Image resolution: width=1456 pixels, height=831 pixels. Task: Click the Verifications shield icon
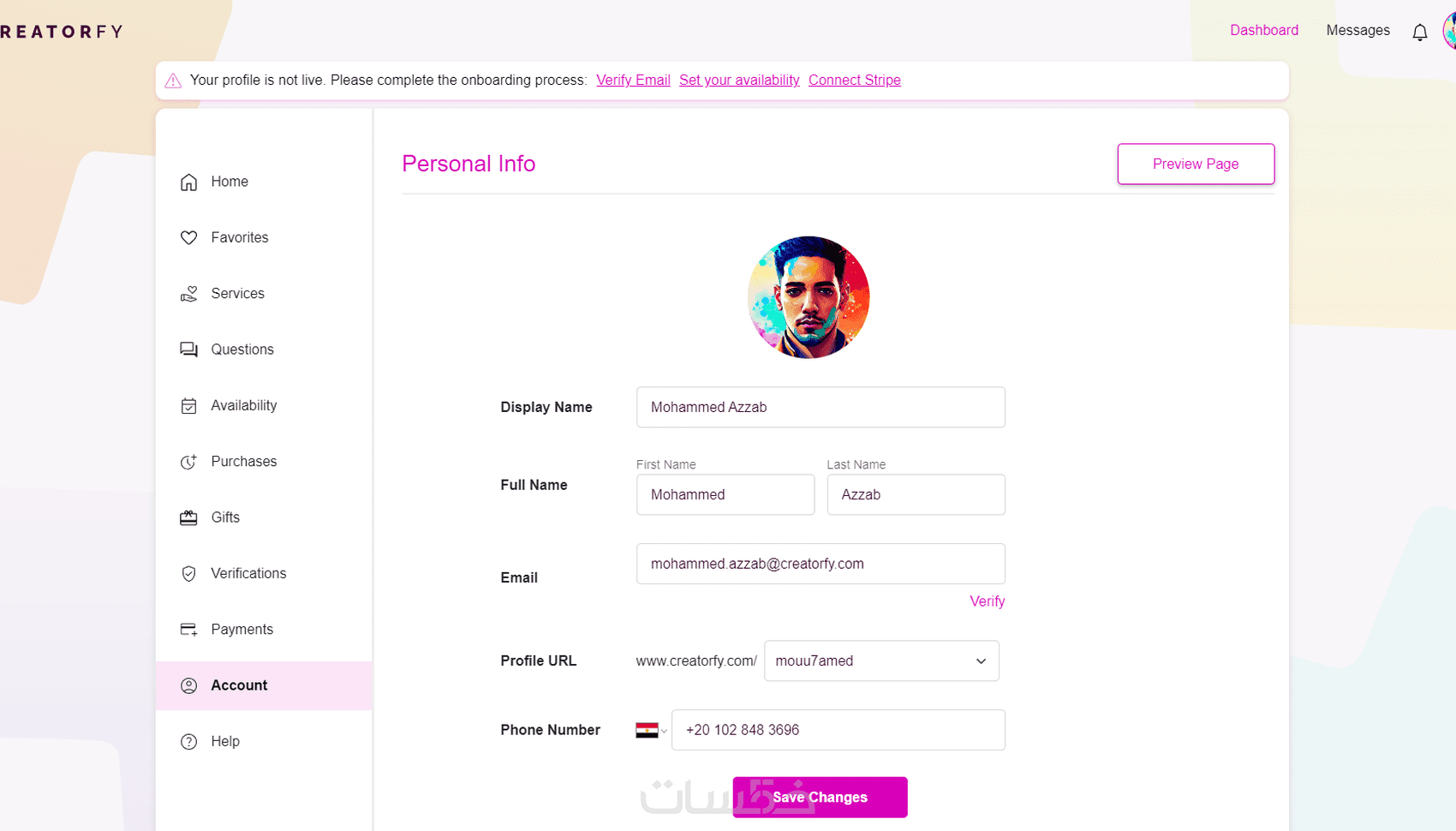(x=188, y=574)
